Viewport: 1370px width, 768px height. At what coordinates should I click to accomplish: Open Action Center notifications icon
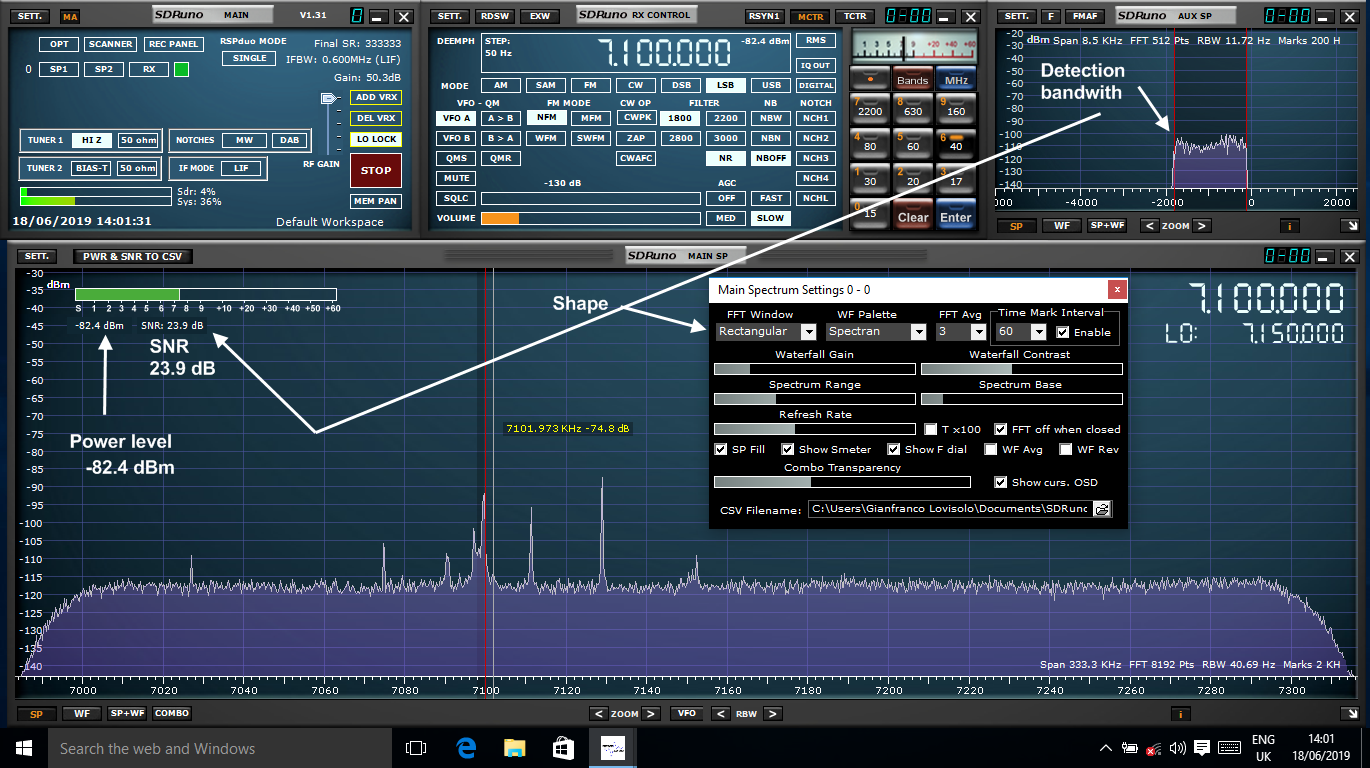[1203, 748]
